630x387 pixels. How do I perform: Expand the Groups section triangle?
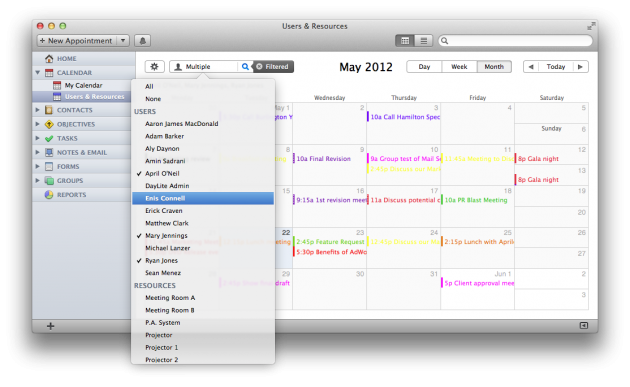click(38, 180)
